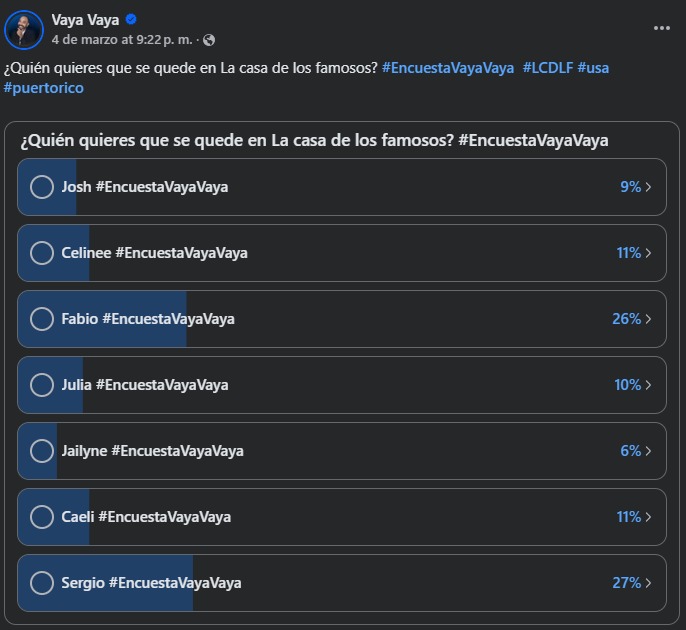Expand Fabio 26% results chevron

tap(649, 319)
